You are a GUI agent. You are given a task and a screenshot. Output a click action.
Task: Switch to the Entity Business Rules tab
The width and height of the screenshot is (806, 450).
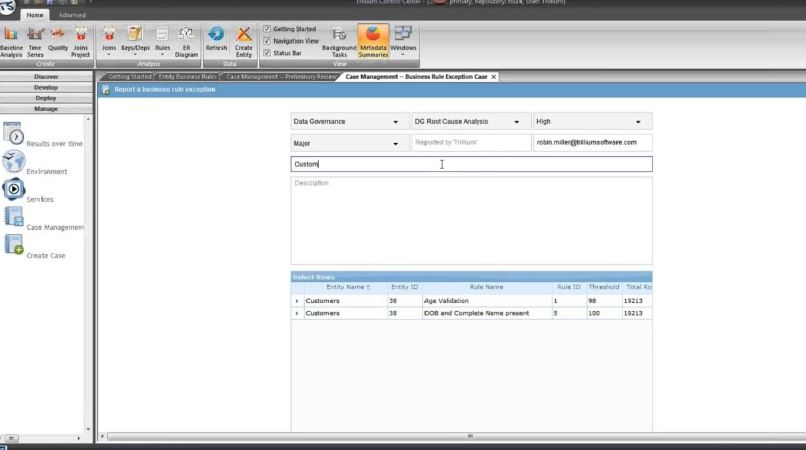(187, 77)
